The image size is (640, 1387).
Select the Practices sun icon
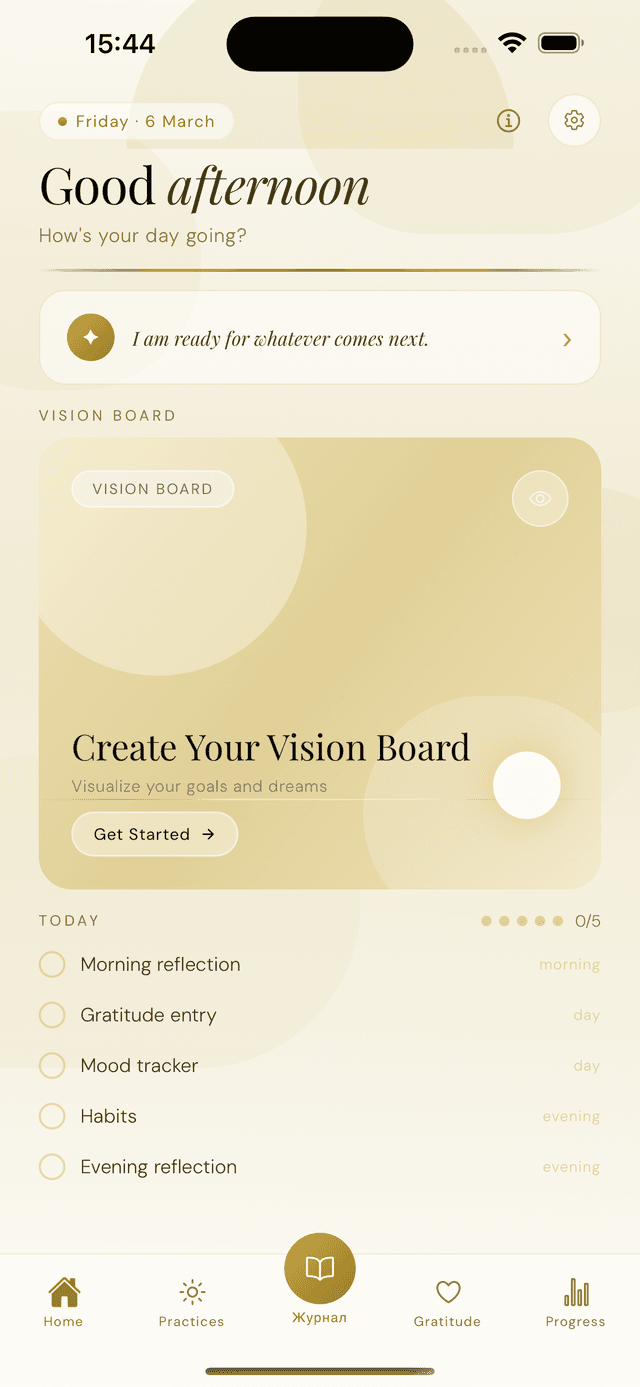(x=191, y=1291)
